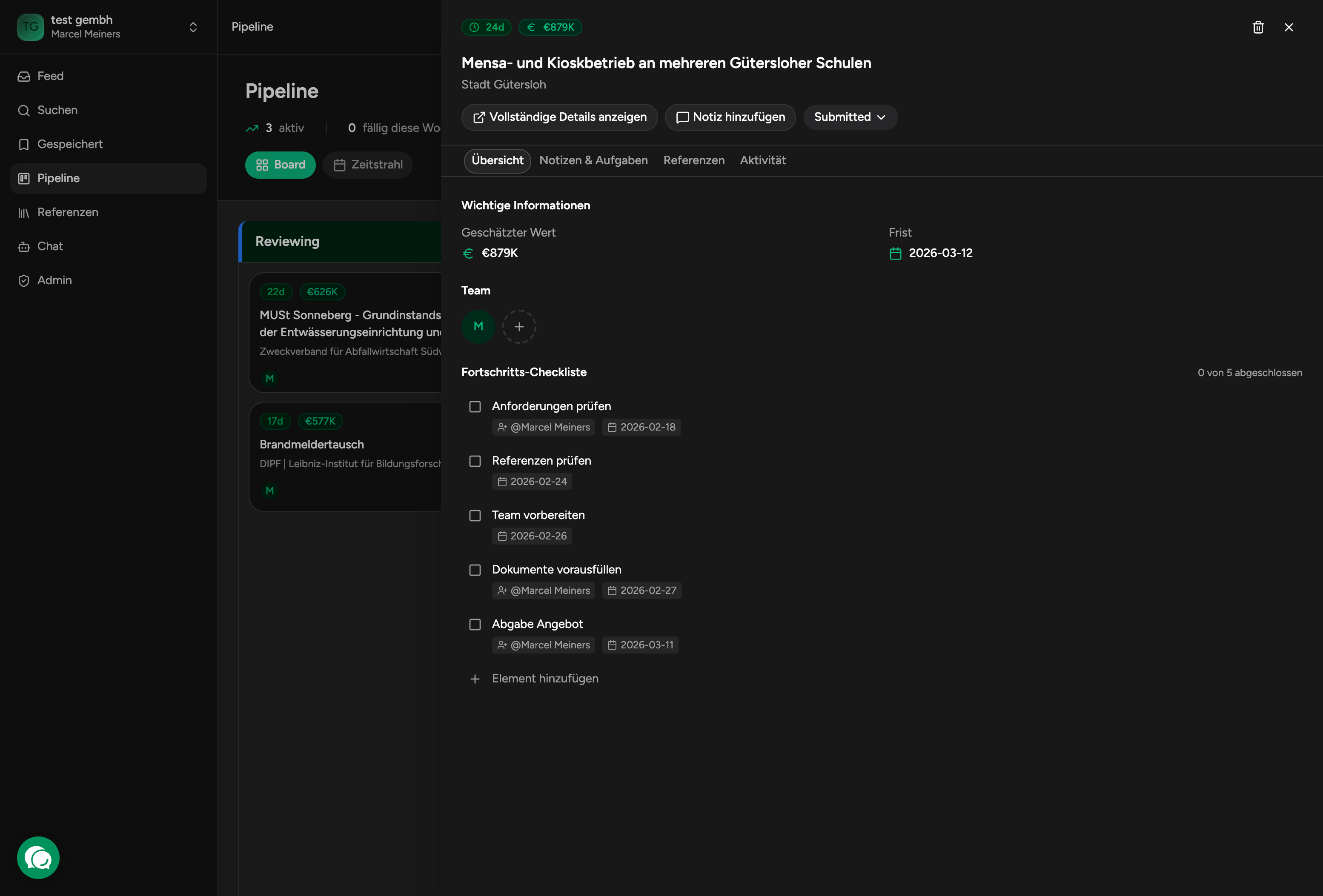Click Vollständige Details anzeigen button

(x=559, y=117)
